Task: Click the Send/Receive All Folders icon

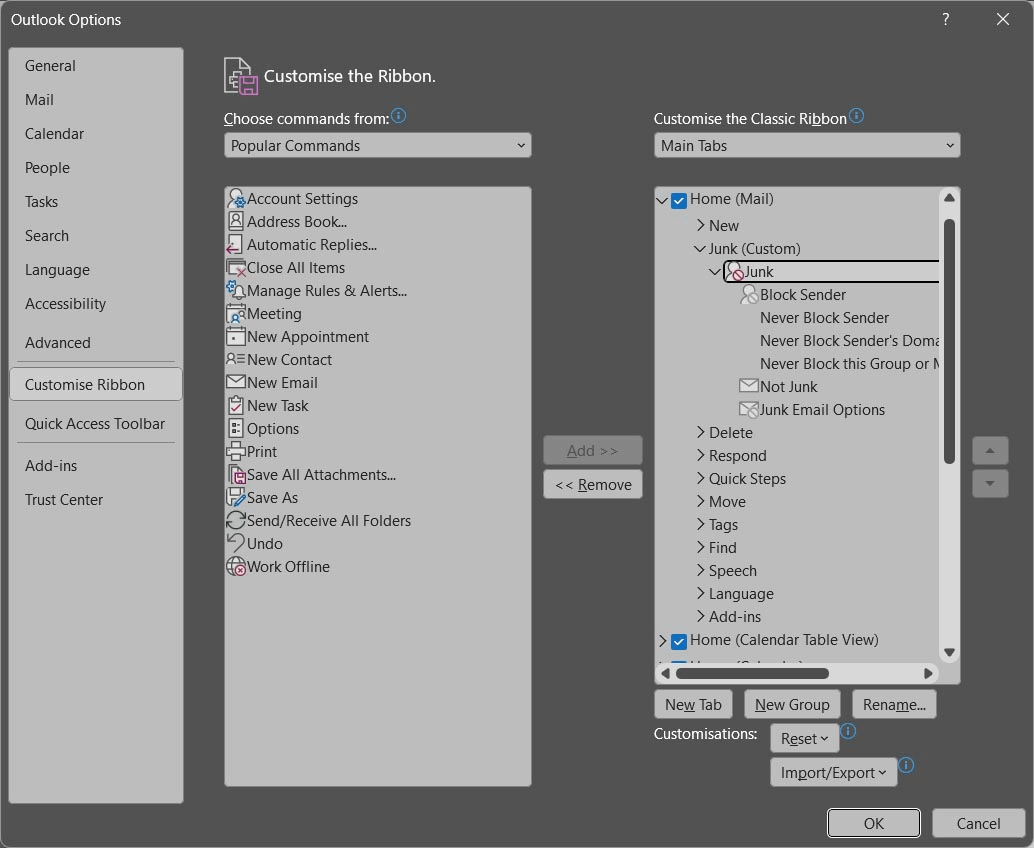Action: [235, 520]
